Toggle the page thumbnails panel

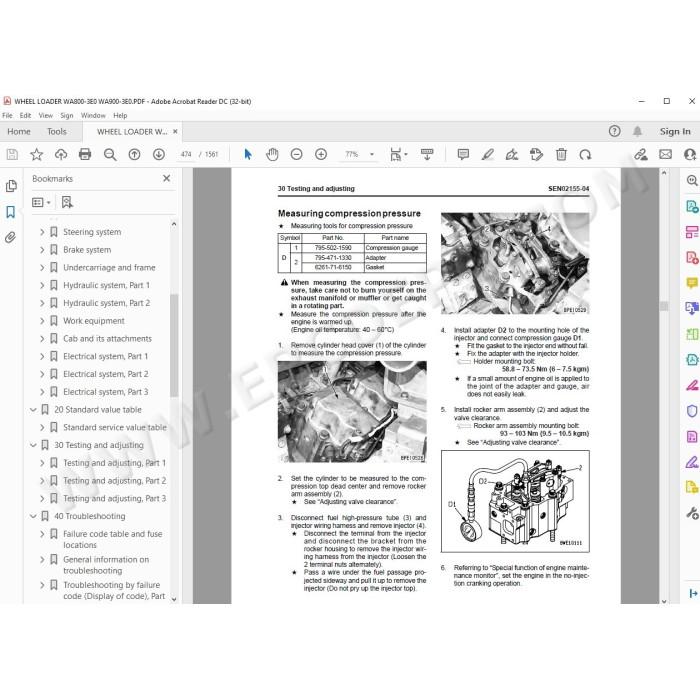coord(11,186)
